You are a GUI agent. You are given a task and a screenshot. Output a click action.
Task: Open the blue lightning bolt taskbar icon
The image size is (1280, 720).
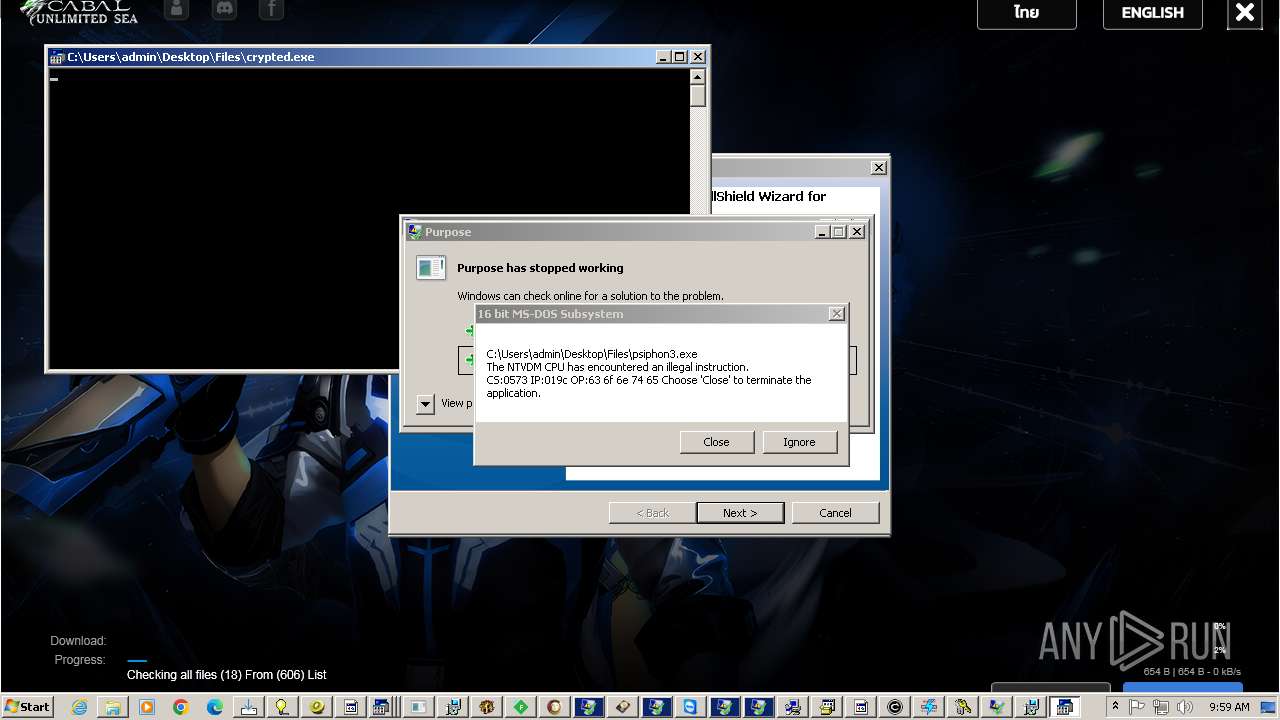point(929,707)
